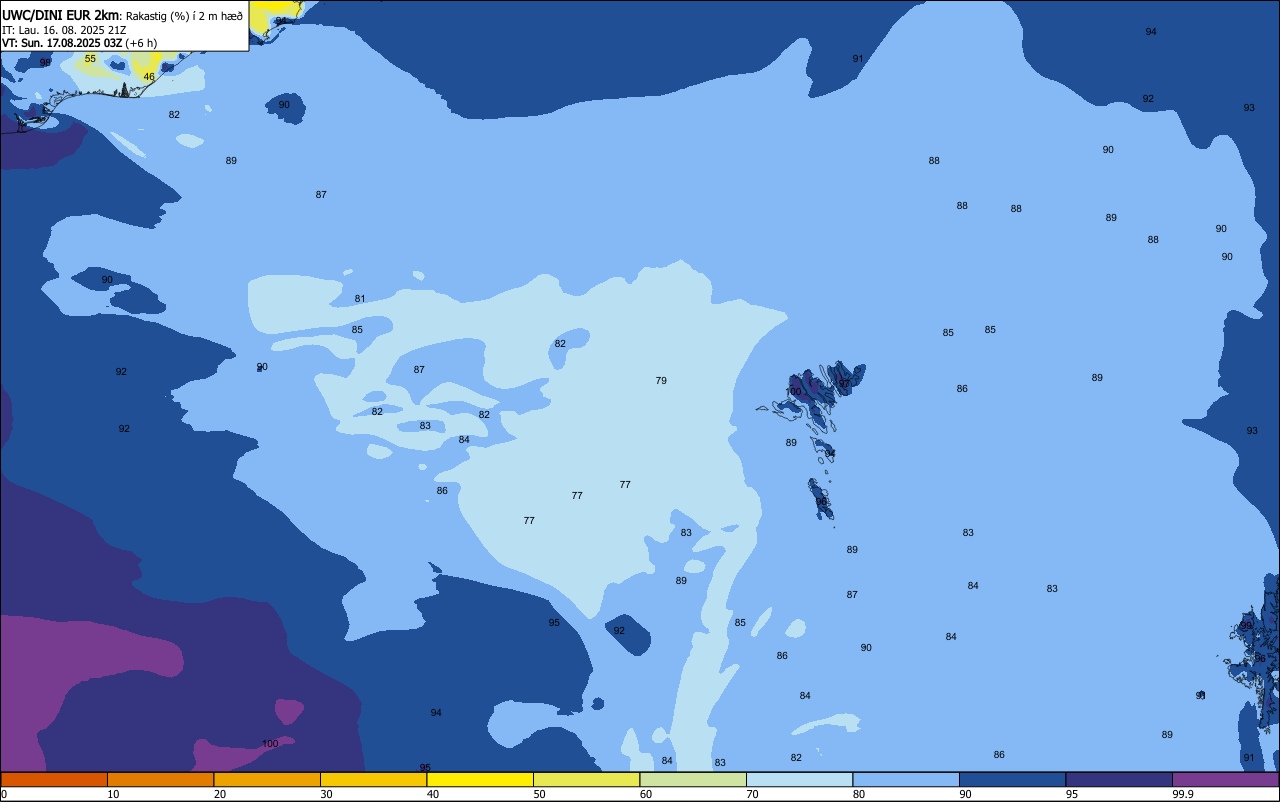
Task: Select the 'VT: Sun. 17.08.2025 03Z (+6 h)' line
Action: pyautogui.click(x=79, y=43)
